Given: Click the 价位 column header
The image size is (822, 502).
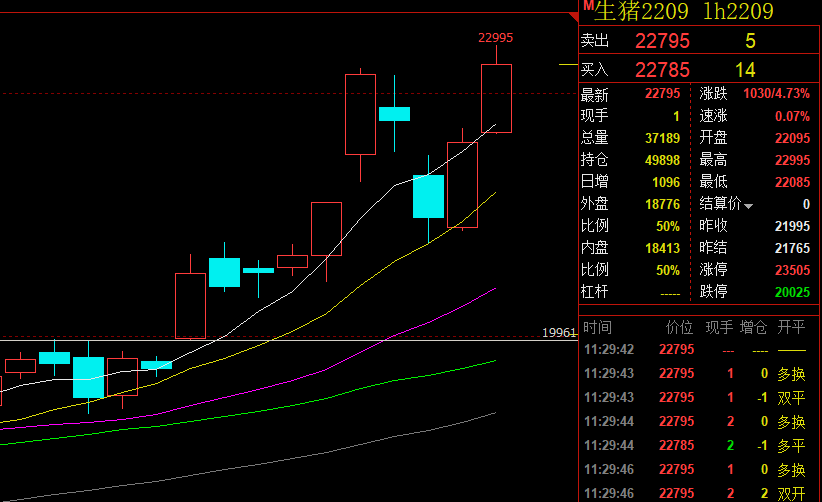Looking at the screenshot, I should 679,328.
